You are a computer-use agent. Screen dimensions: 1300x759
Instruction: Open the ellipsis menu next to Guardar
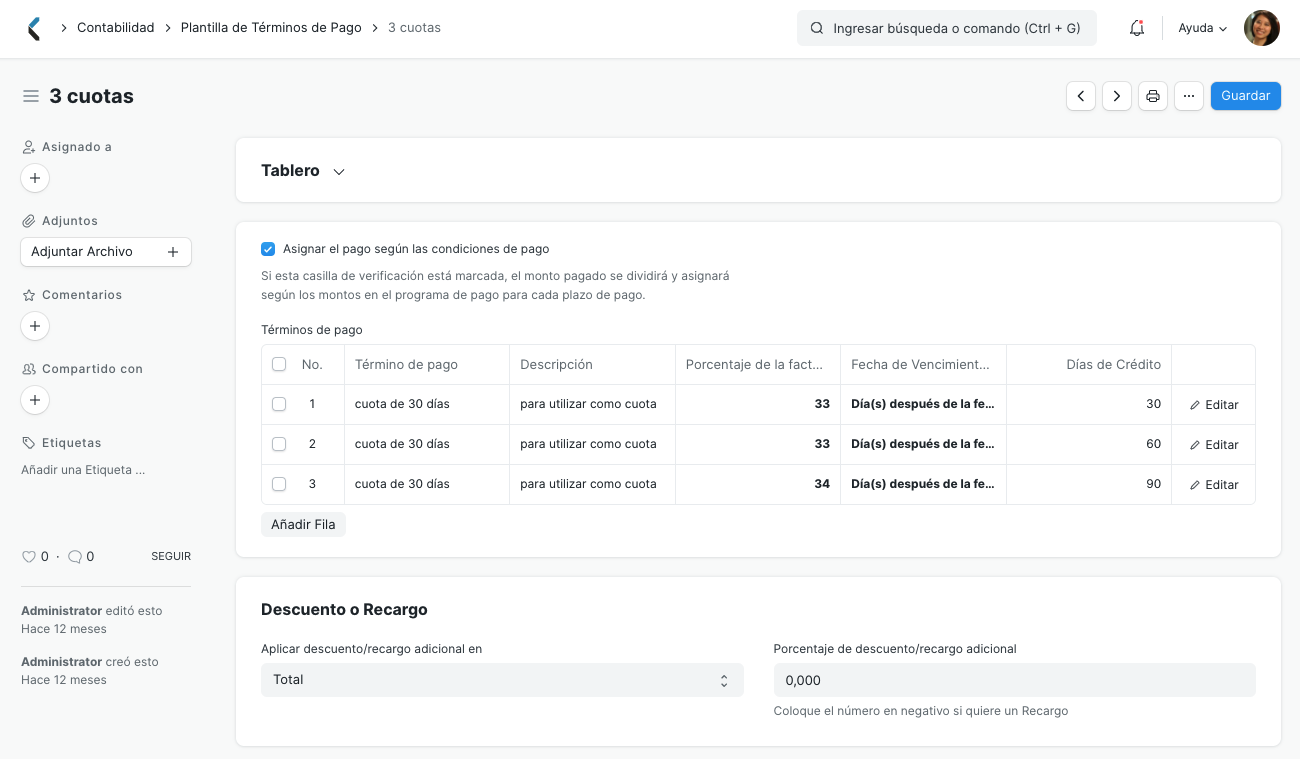pyautogui.click(x=1189, y=96)
